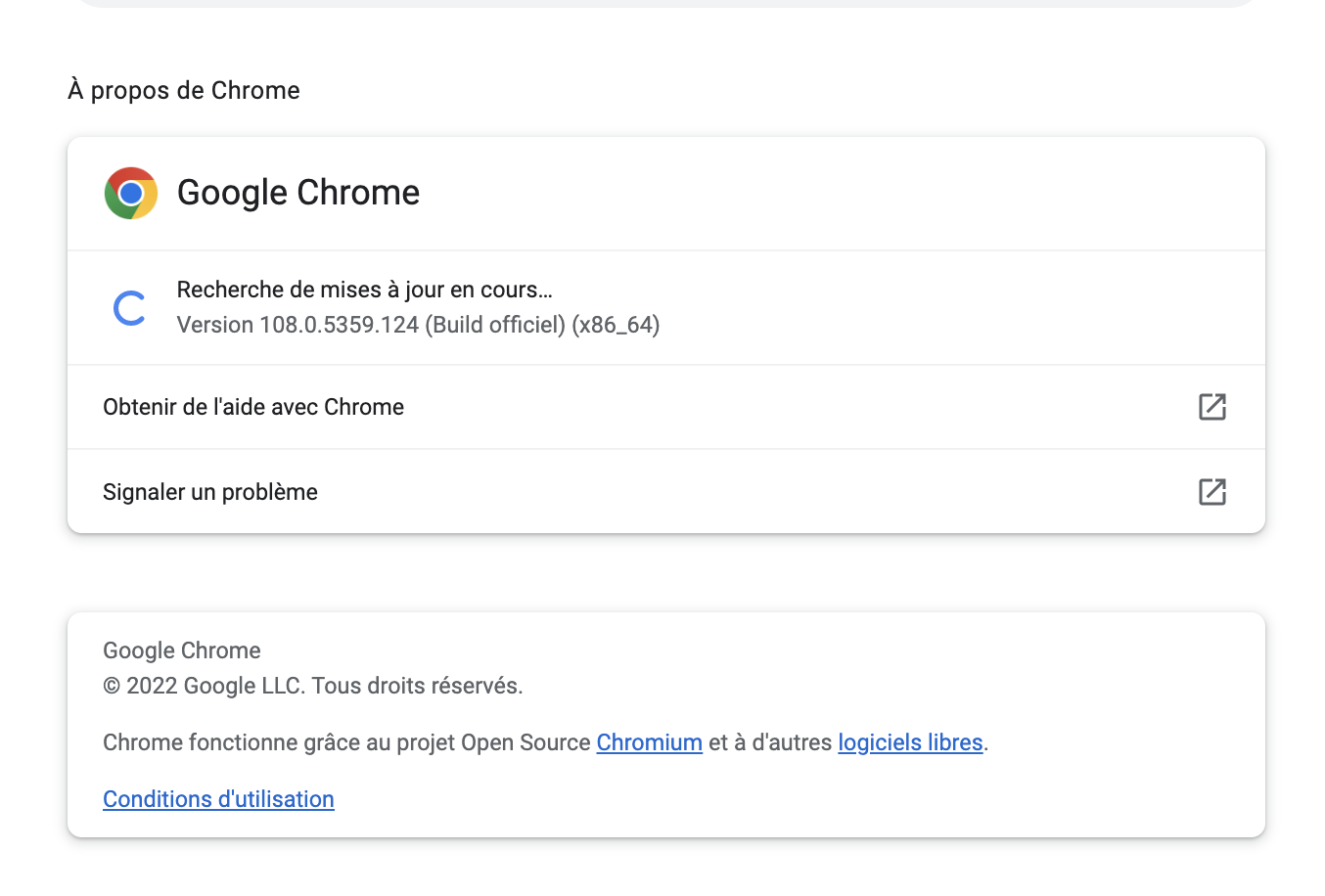The height and width of the screenshot is (896, 1325).
Task: Open the logiciels libres link
Action: pos(910,742)
